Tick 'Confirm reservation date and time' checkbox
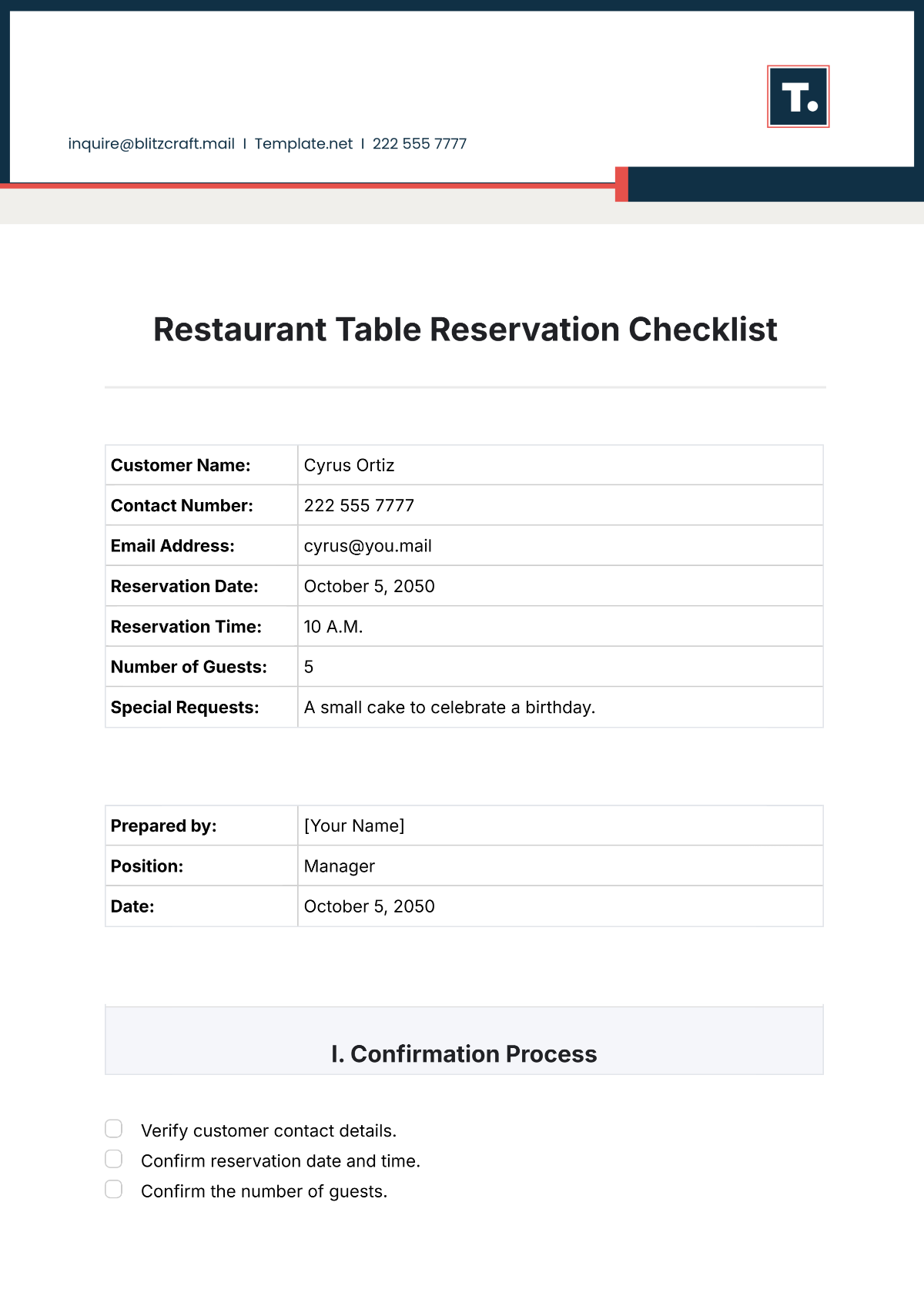This screenshot has height=1306, width=924. [x=114, y=1159]
